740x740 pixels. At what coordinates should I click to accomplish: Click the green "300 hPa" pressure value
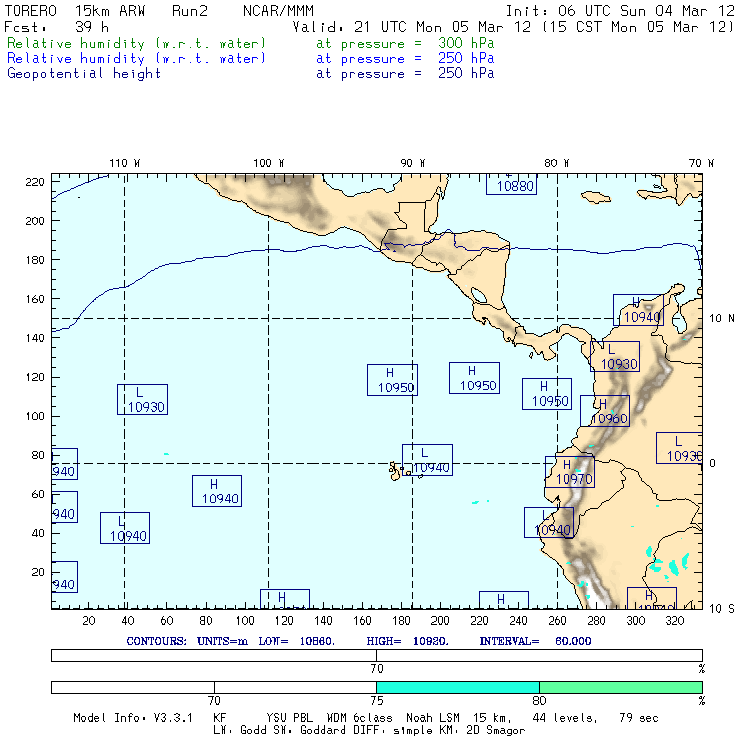466,43
